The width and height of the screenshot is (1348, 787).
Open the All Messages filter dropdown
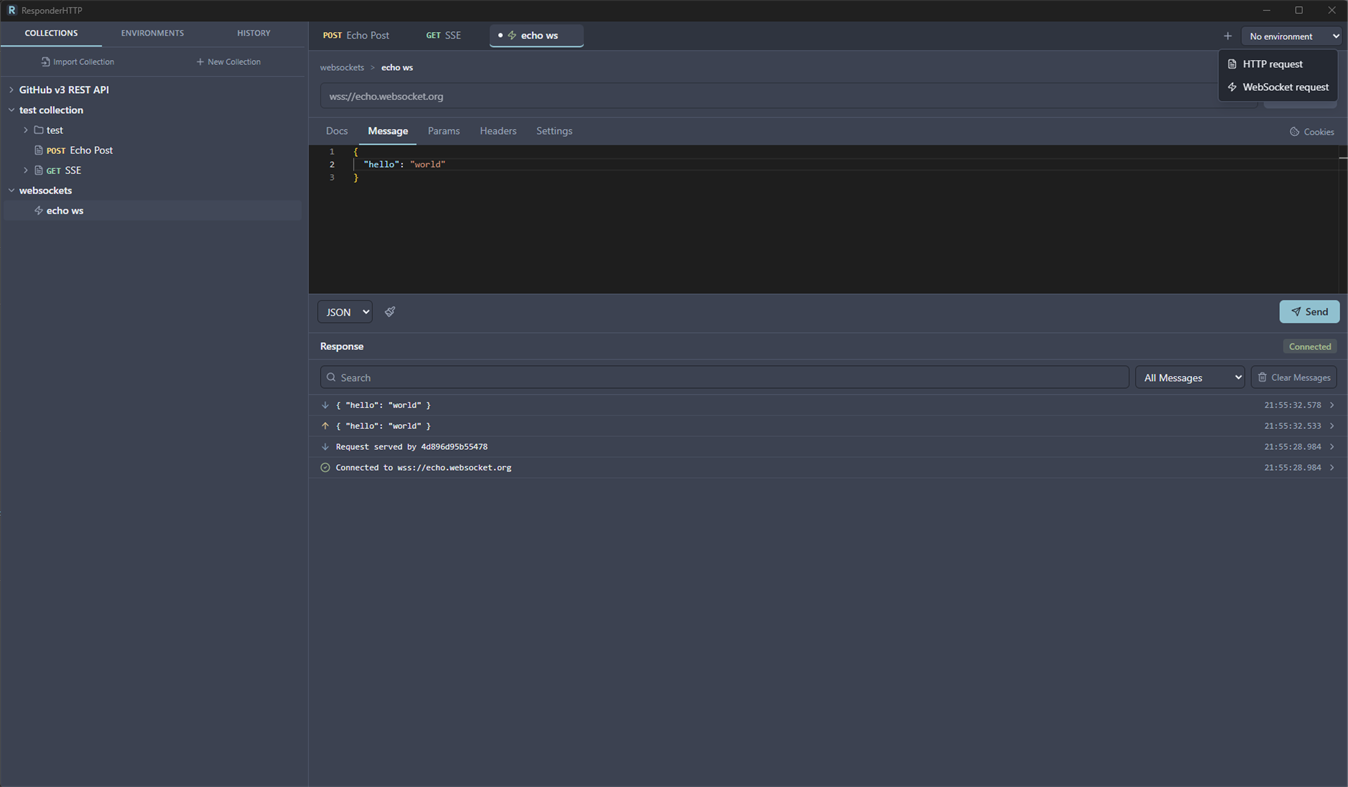tap(1190, 378)
